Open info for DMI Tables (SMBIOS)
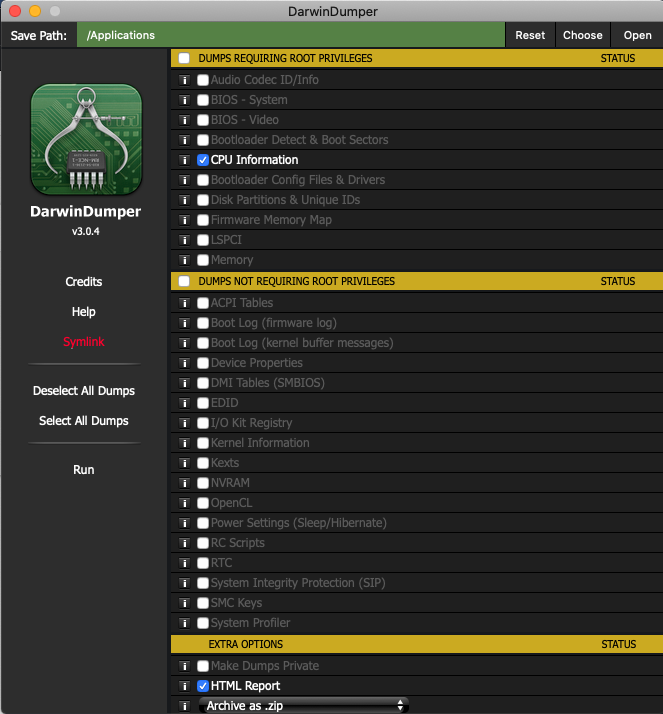The image size is (663, 714). 184,383
